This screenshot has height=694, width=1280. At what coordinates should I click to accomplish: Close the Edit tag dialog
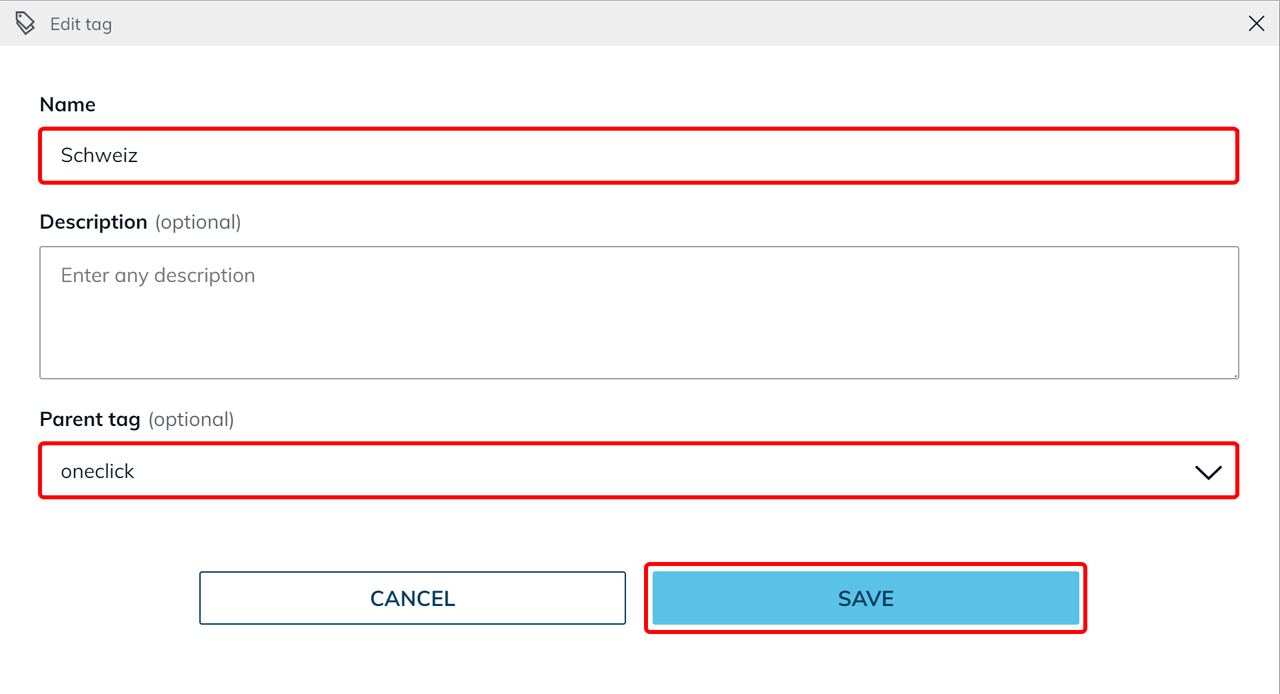(x=1256, y=23)
